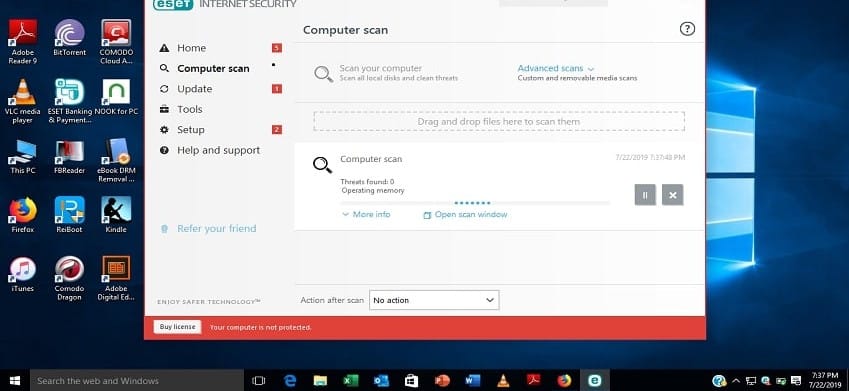This screenshot has width=849, height=391.
Task: Click the Scan your computer magnifier icon
Action: 324,74
